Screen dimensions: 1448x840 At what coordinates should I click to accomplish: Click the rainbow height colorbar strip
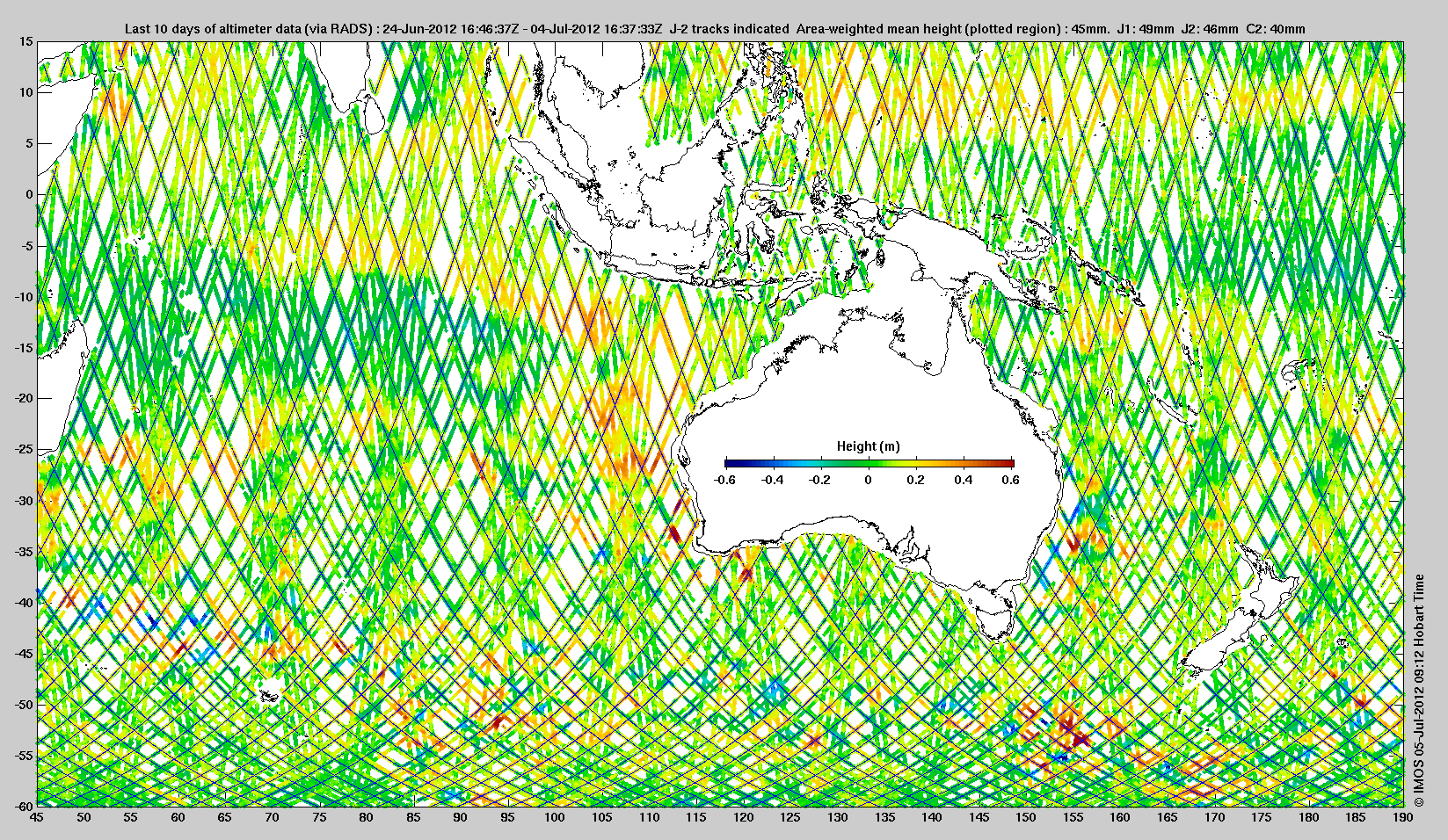pyautogui.click(x=870, y=463)
